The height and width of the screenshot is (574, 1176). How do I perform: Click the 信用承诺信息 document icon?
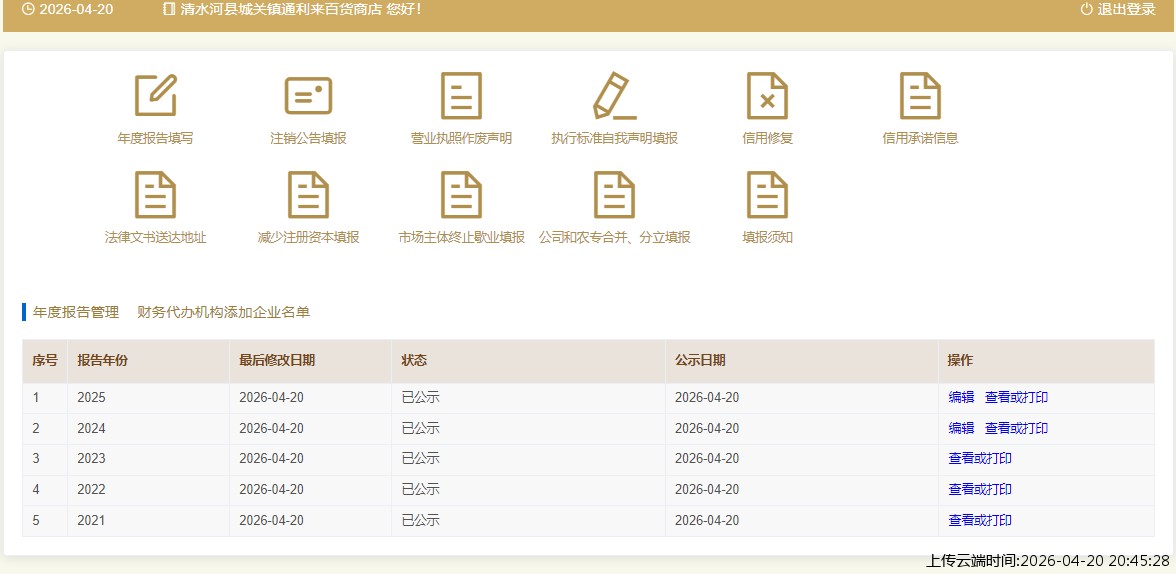point(920,96)
